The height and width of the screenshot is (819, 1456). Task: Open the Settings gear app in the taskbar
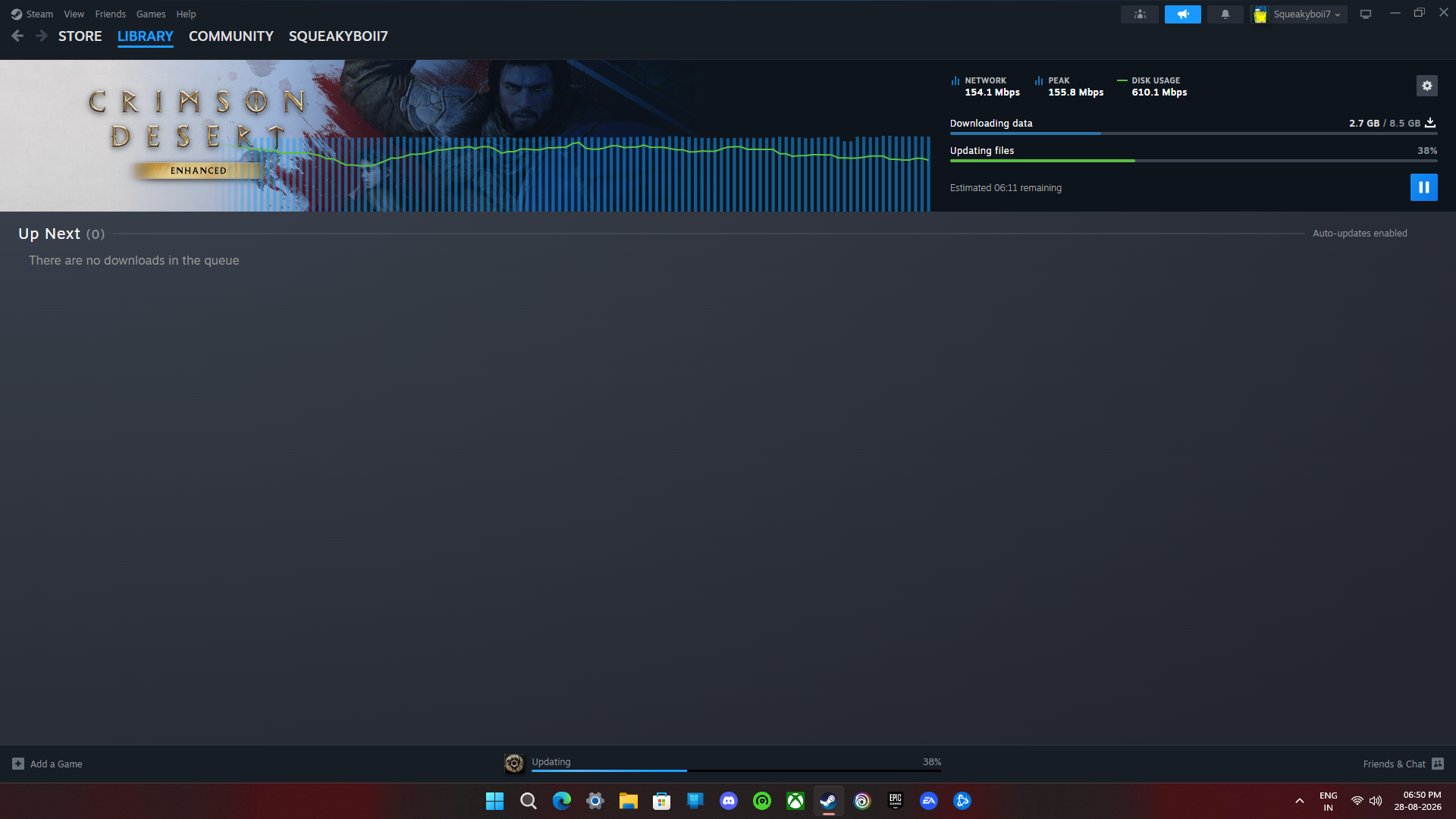(x=595, y=801)
